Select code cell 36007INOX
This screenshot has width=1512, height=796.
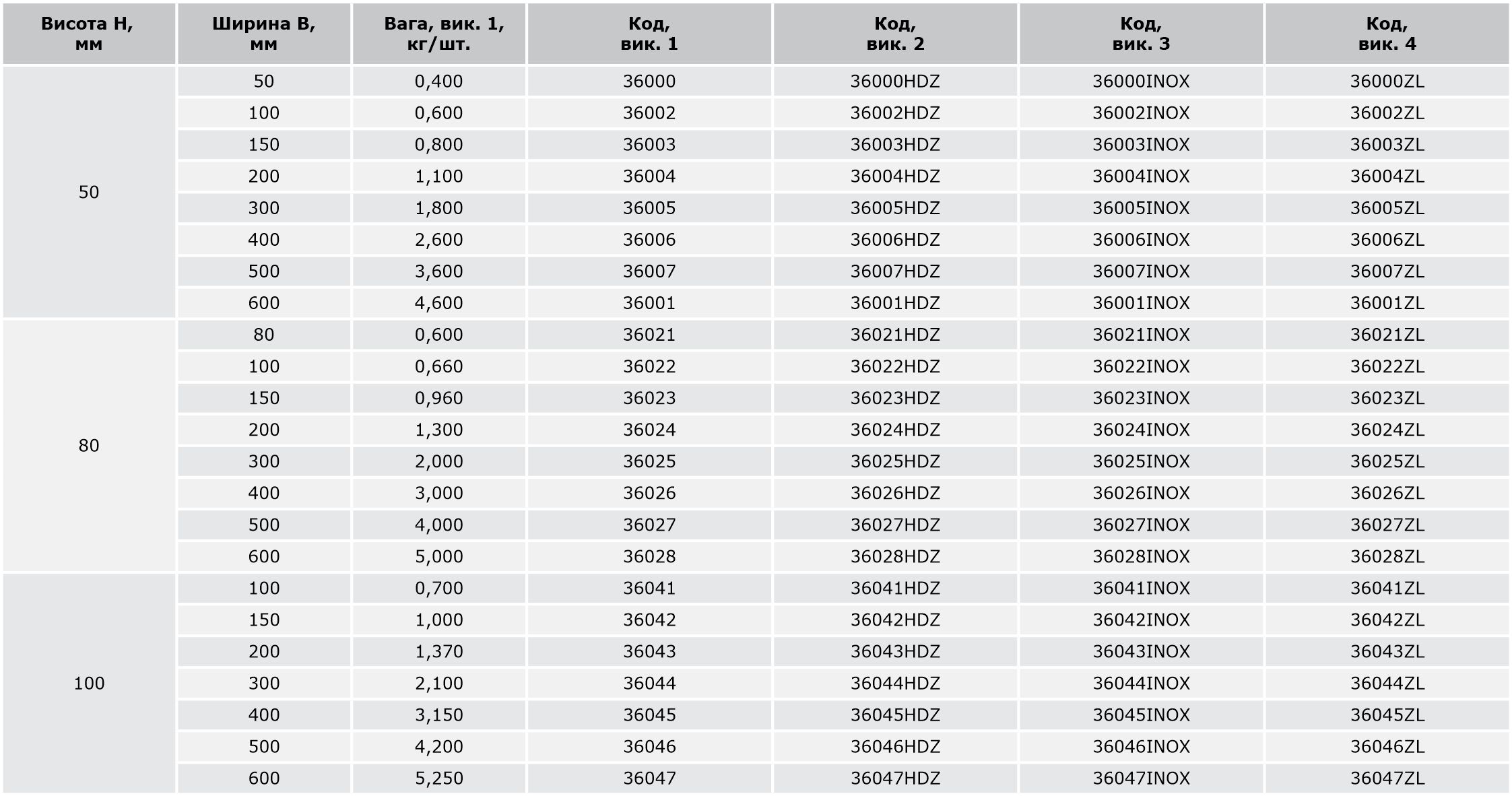[x=1141, y=271]
